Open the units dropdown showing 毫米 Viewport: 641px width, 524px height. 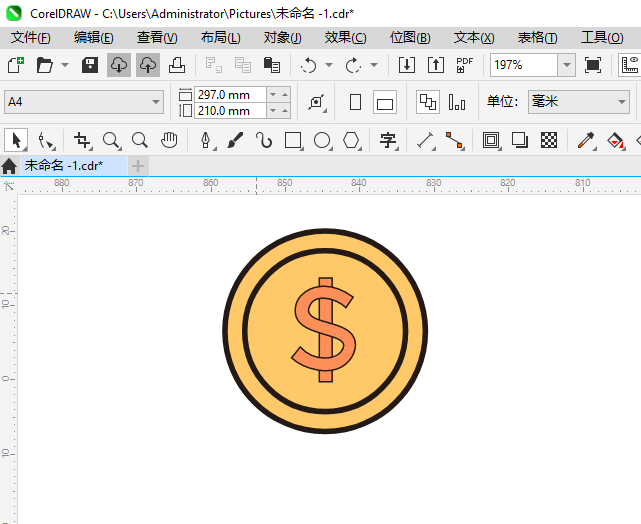click(578, 102)
